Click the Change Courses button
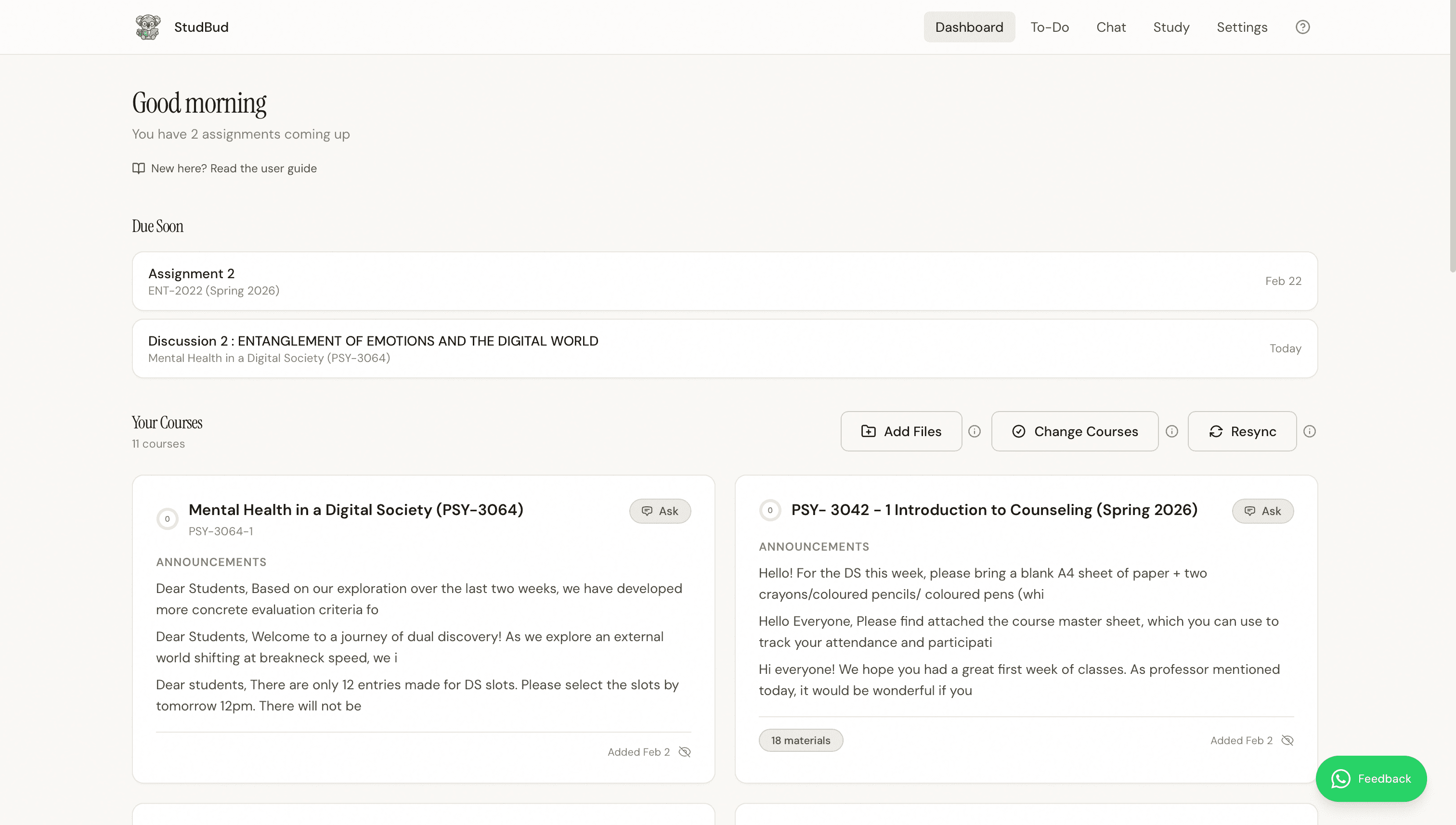 click(x=1075, y=431)
